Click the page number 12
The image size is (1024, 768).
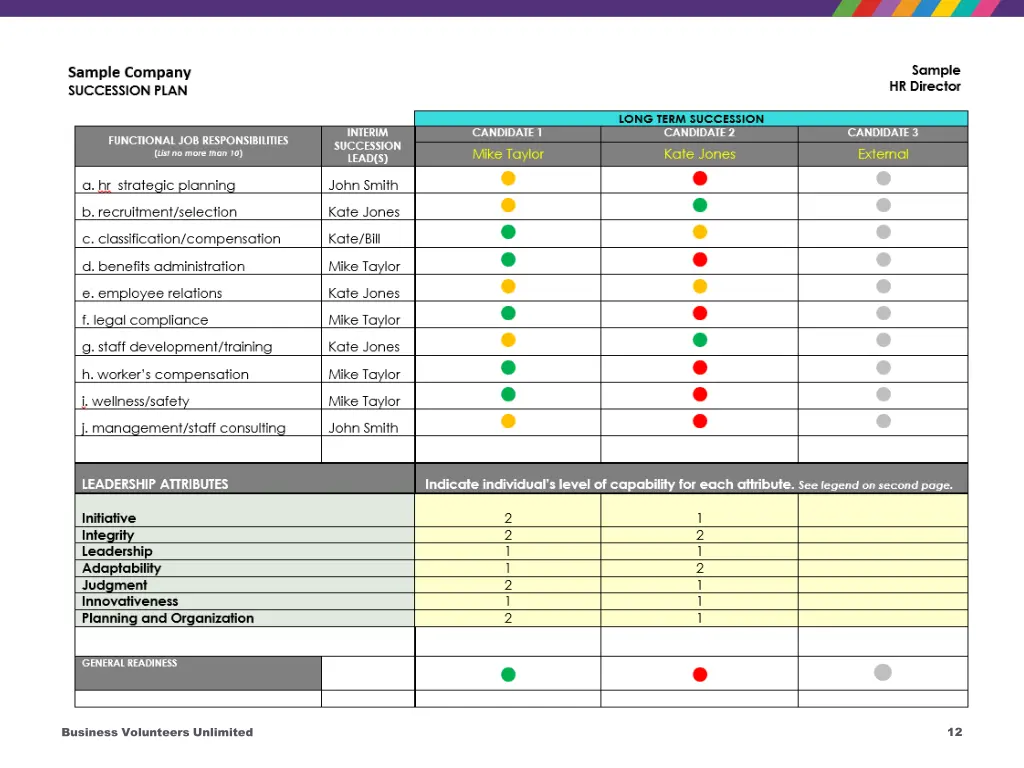[955, 732]
